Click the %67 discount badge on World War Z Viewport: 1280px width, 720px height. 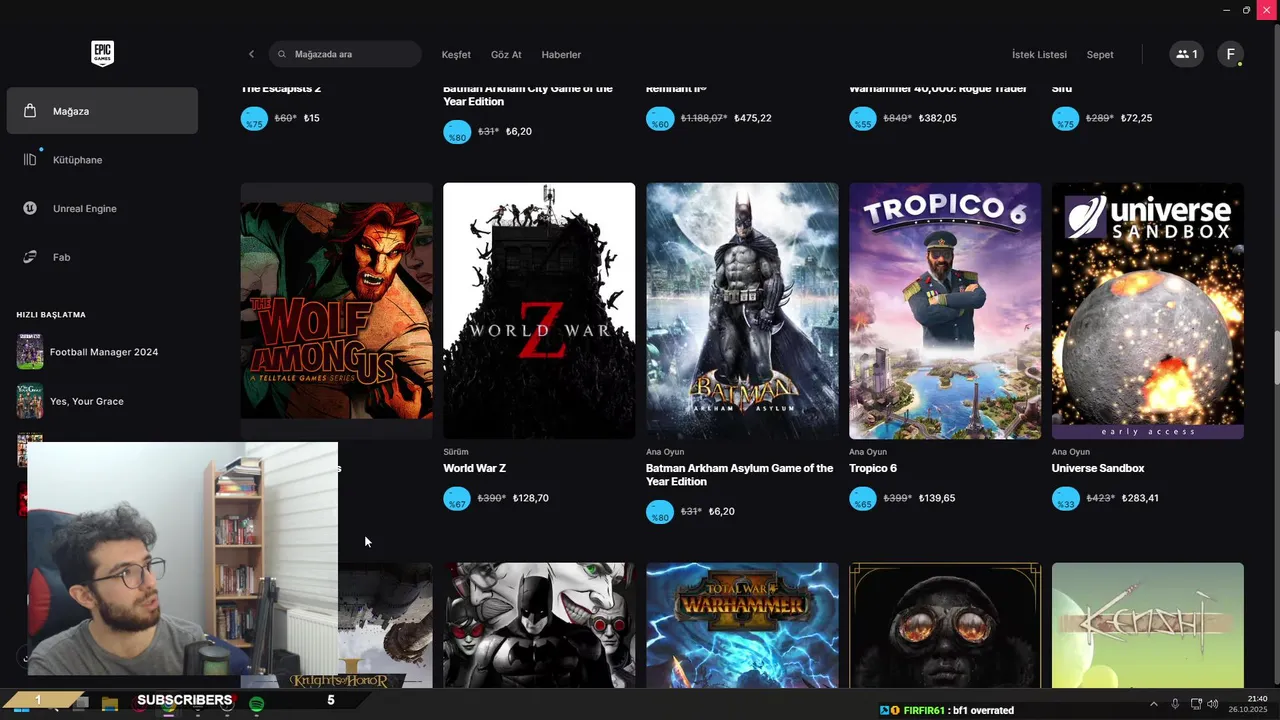[x=457, y=498]
